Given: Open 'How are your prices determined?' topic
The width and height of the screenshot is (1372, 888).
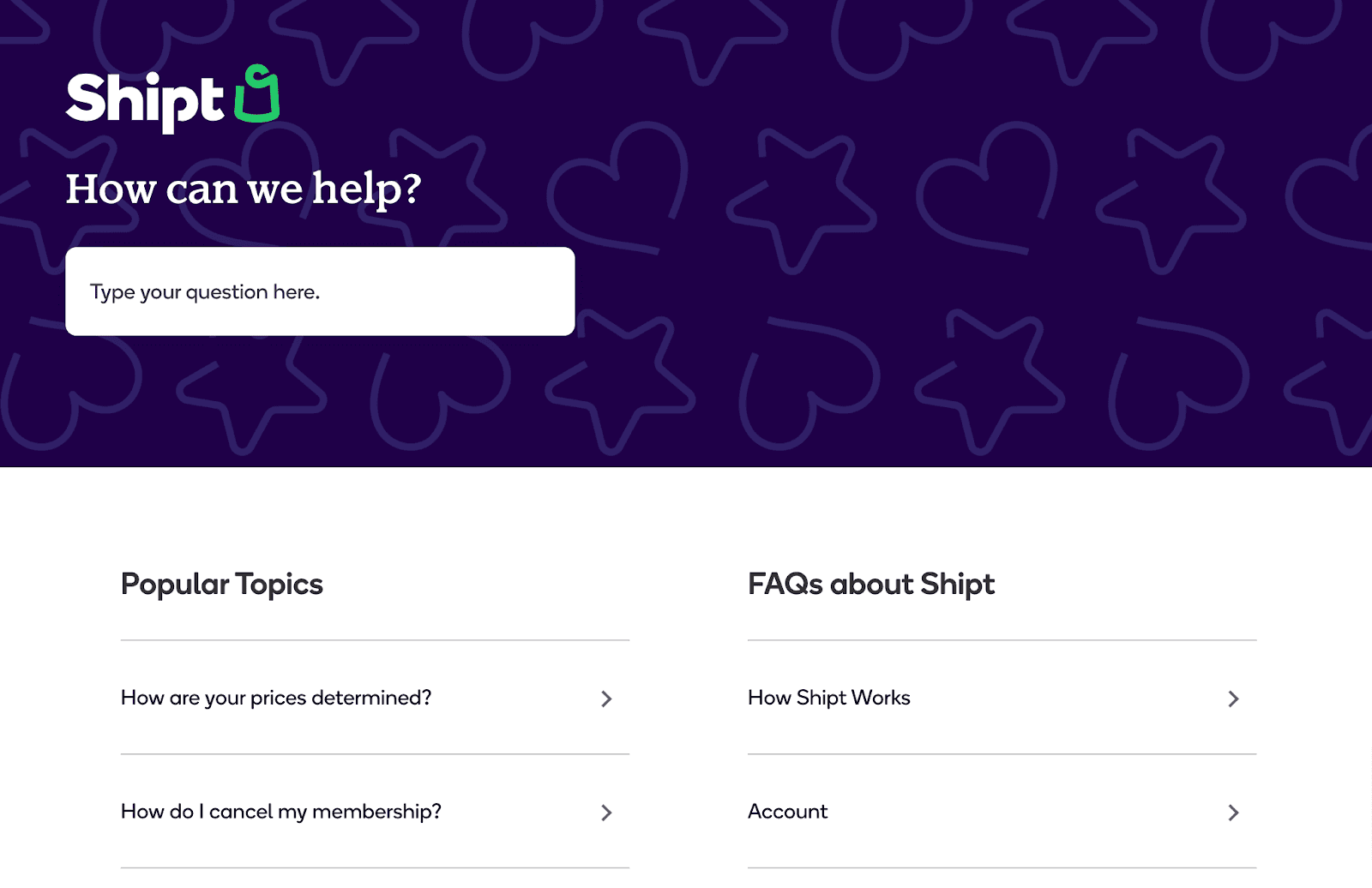Looking at the screenshot, I should [276, 698].
